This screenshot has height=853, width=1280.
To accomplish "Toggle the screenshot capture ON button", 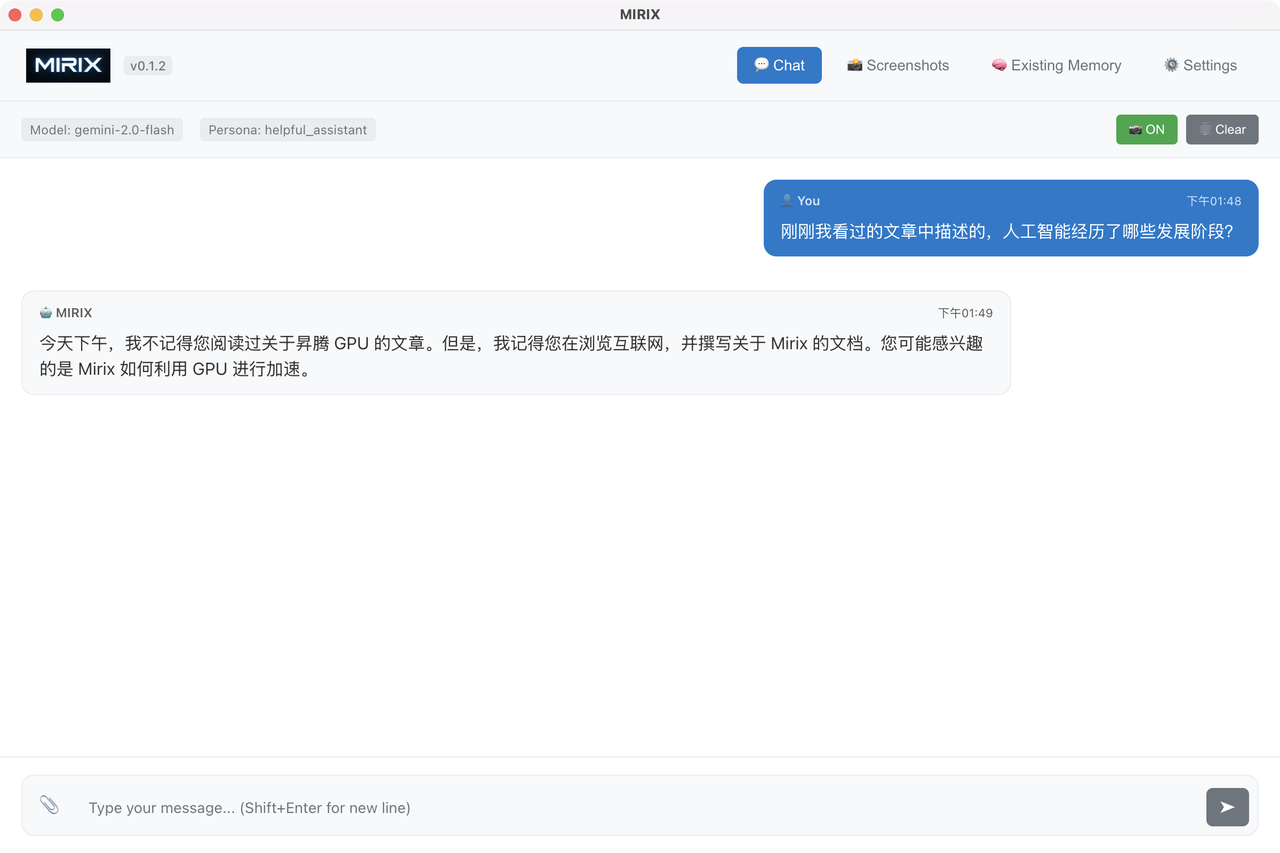I will [1146, 129].
